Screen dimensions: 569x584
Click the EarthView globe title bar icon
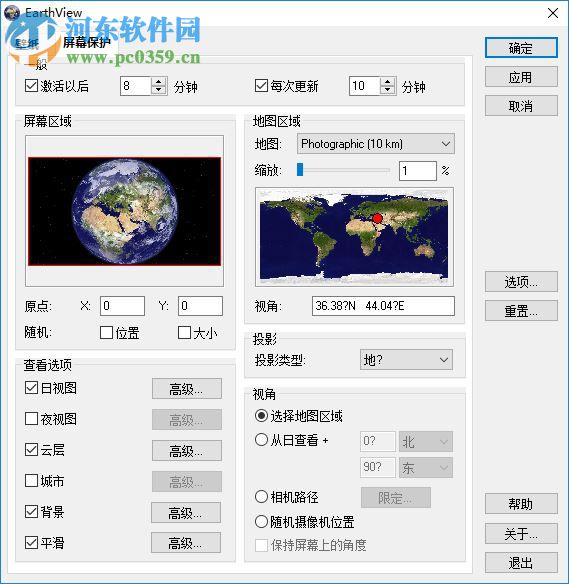[12, 13]
